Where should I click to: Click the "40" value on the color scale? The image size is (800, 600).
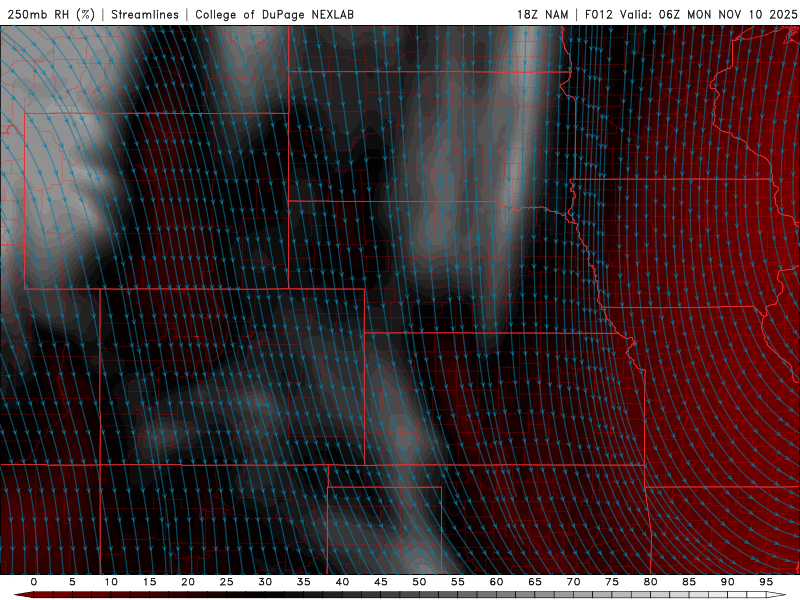point(342,582)
